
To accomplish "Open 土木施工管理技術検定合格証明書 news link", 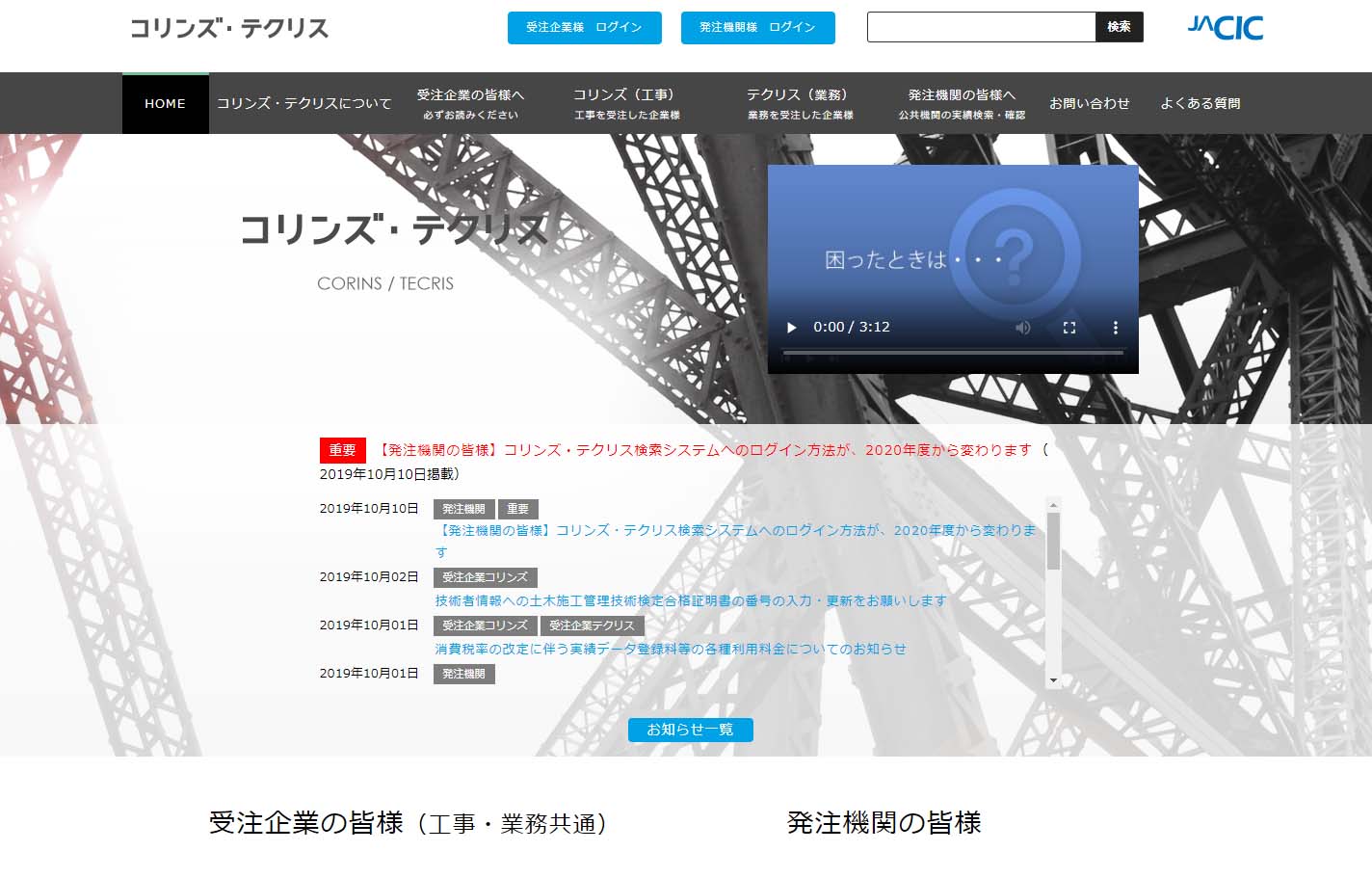I will tap(691, 600).
